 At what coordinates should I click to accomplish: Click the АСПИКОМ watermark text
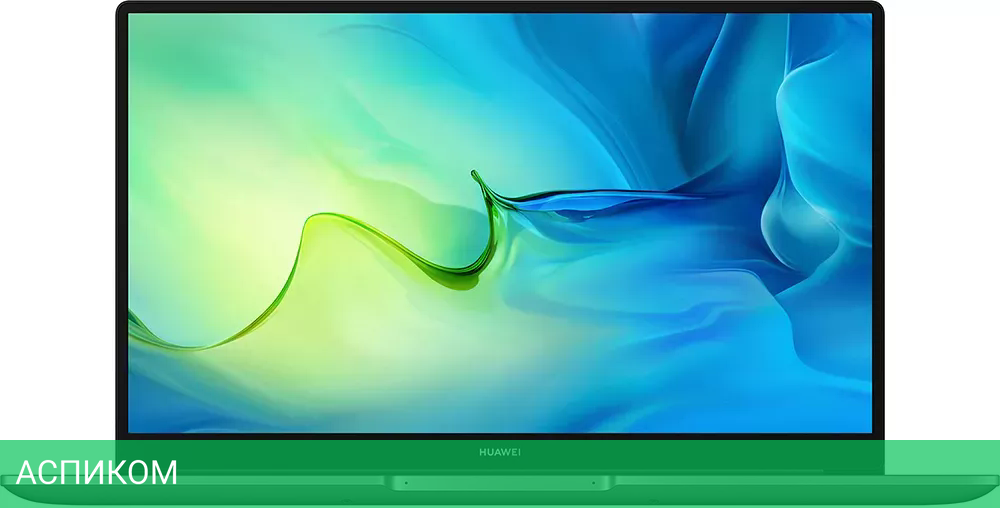pos(97,473)
